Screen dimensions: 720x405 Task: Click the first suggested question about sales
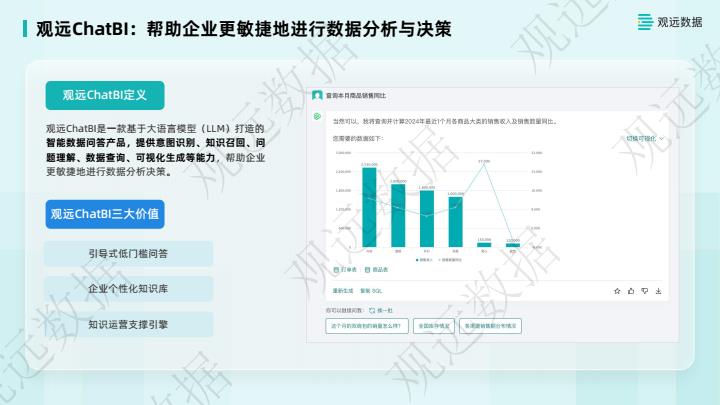click(x=366, y=326)
